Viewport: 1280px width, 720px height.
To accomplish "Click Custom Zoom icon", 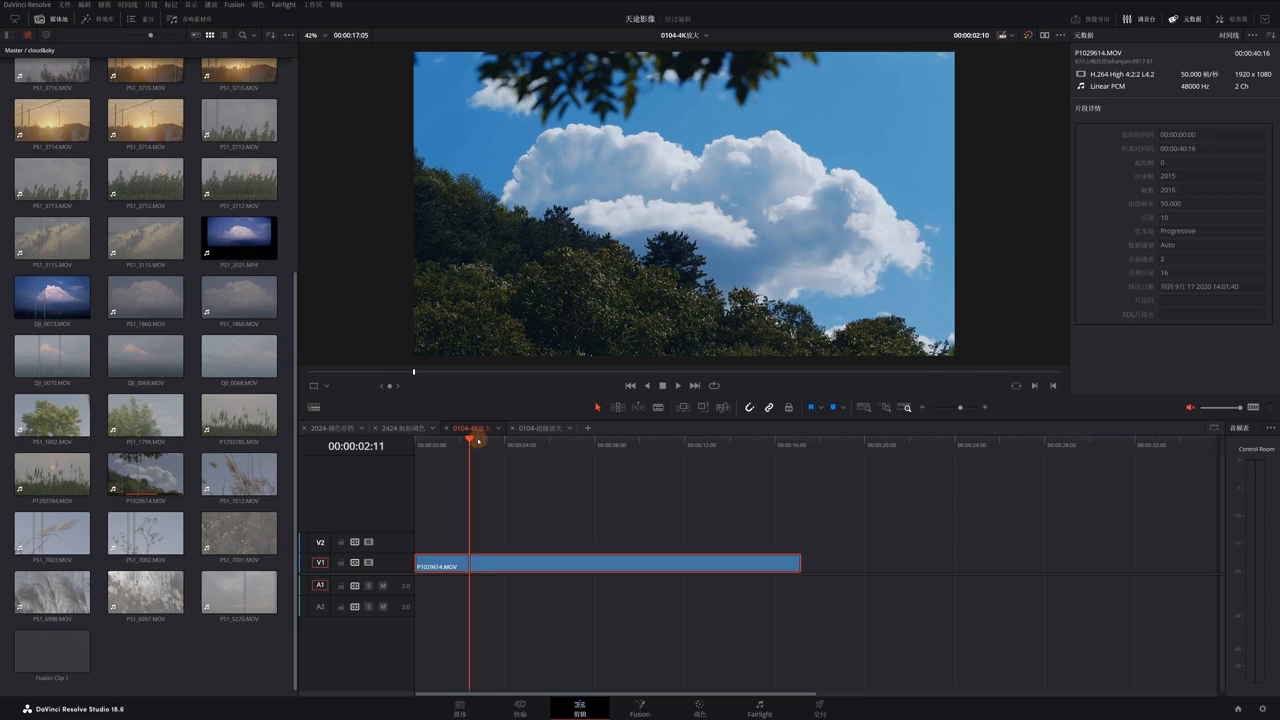I will click(906, 407).
